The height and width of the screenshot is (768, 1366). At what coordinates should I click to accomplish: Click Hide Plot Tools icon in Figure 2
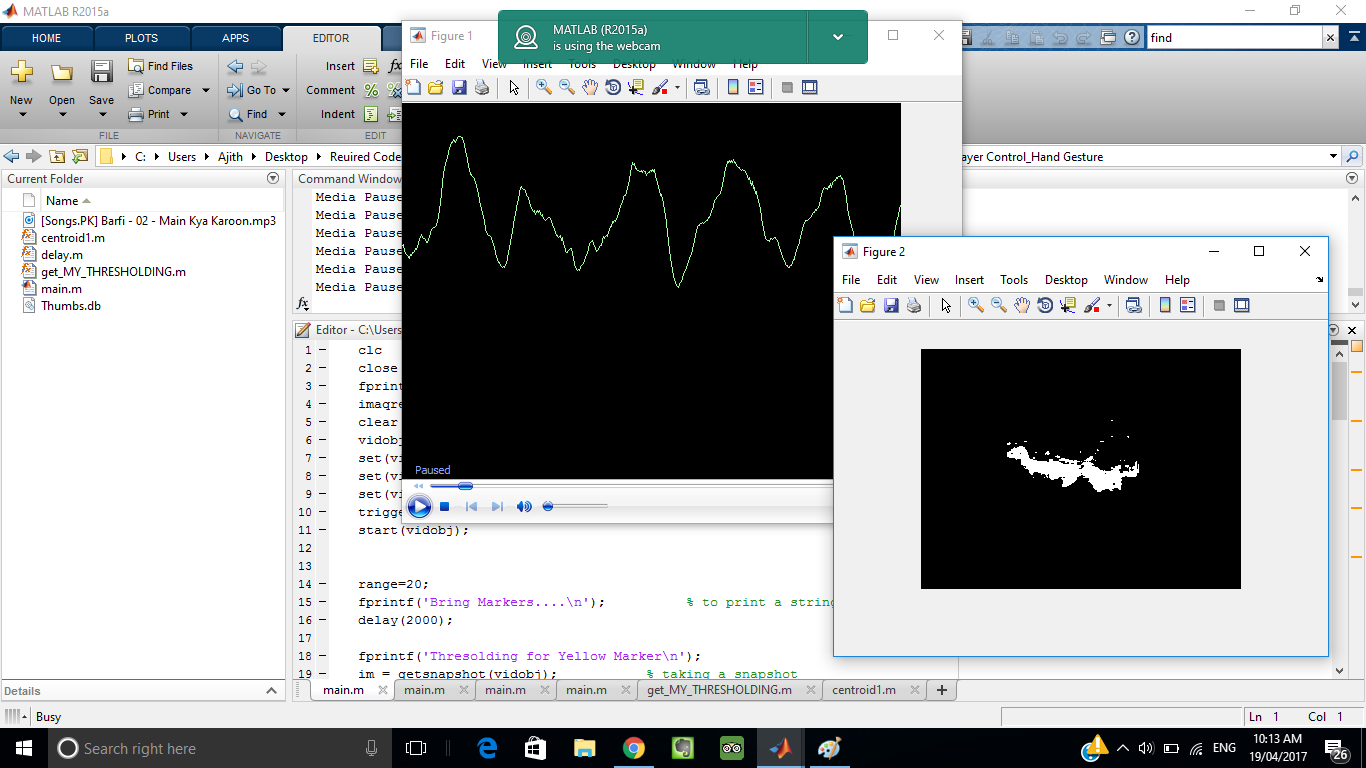(1219, 306)
